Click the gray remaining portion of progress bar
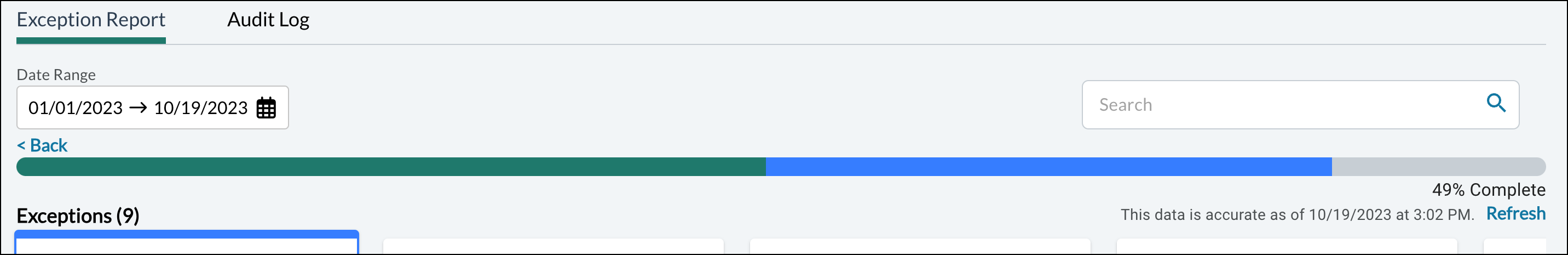Screen dimensions: 1568x255 (x=1437, y=167)
